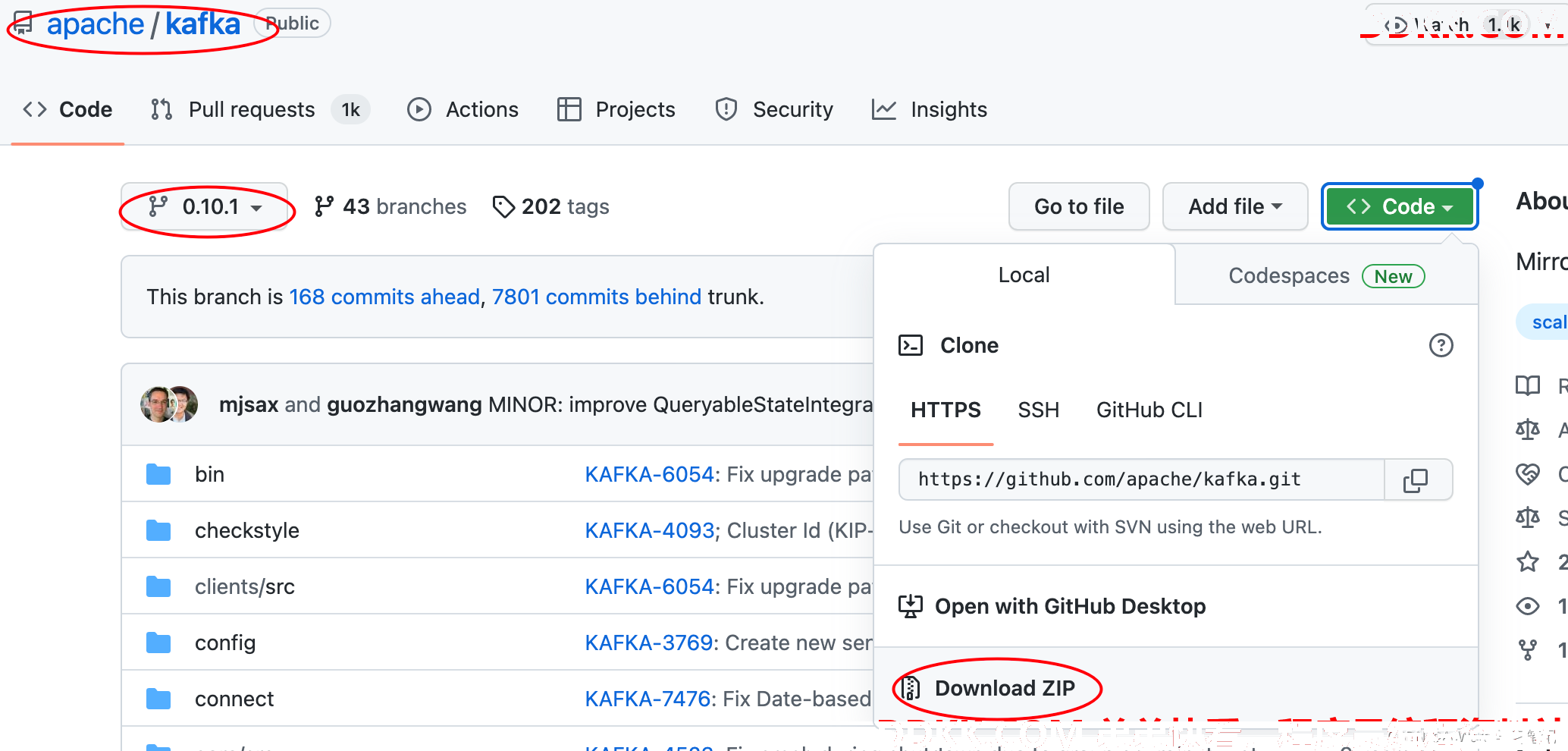
Task: Open the 168 commits ahead link
Action: tap(384, 297)
